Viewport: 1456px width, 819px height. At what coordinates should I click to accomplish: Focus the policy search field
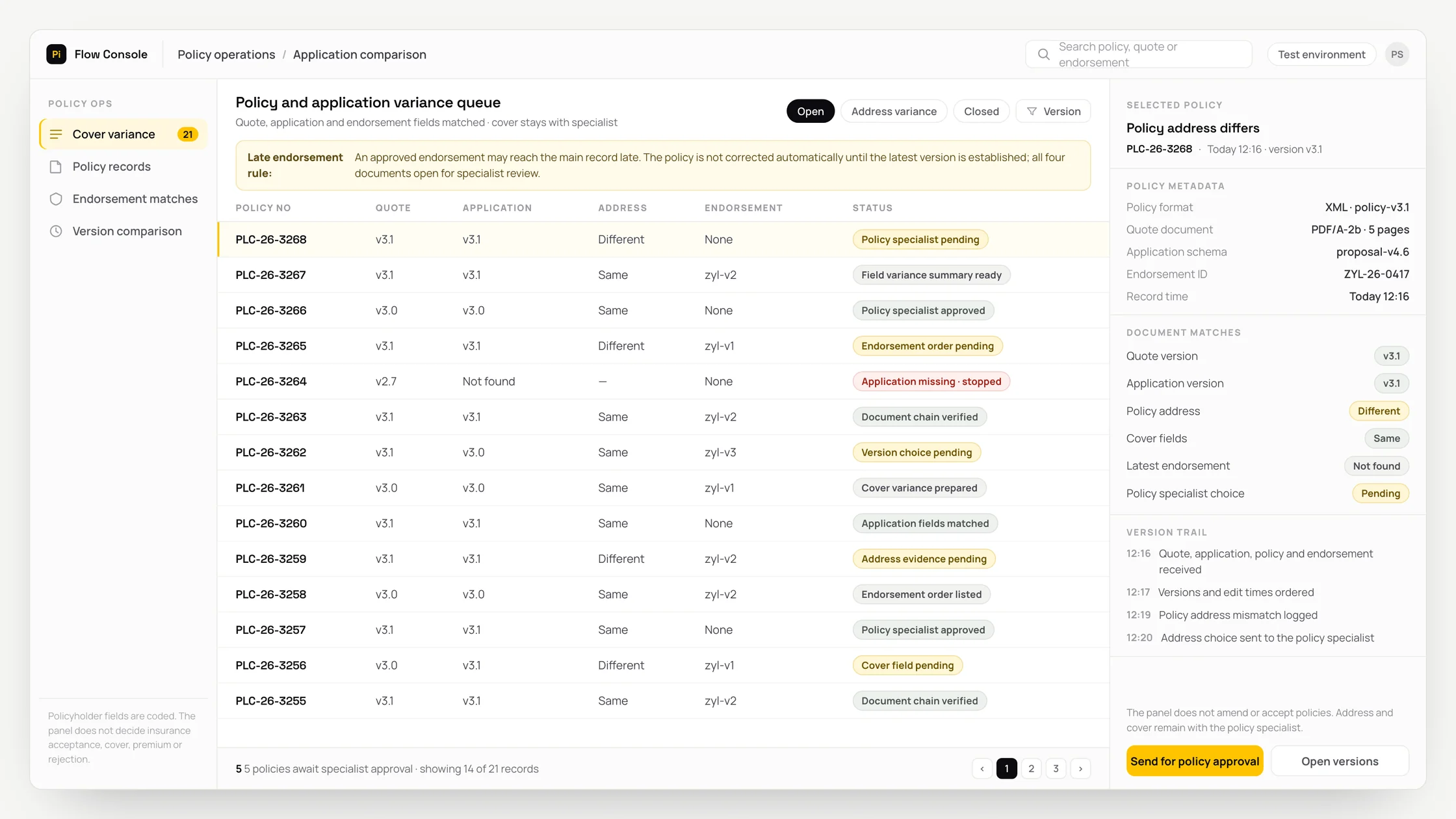tap(1139, 55)
